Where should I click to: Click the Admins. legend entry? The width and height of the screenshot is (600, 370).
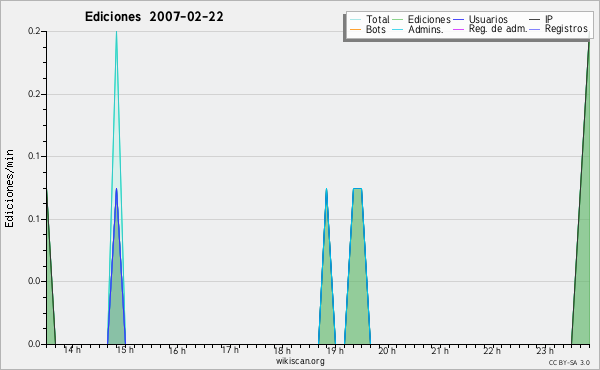pyautogui.click(x=418, y=29)
